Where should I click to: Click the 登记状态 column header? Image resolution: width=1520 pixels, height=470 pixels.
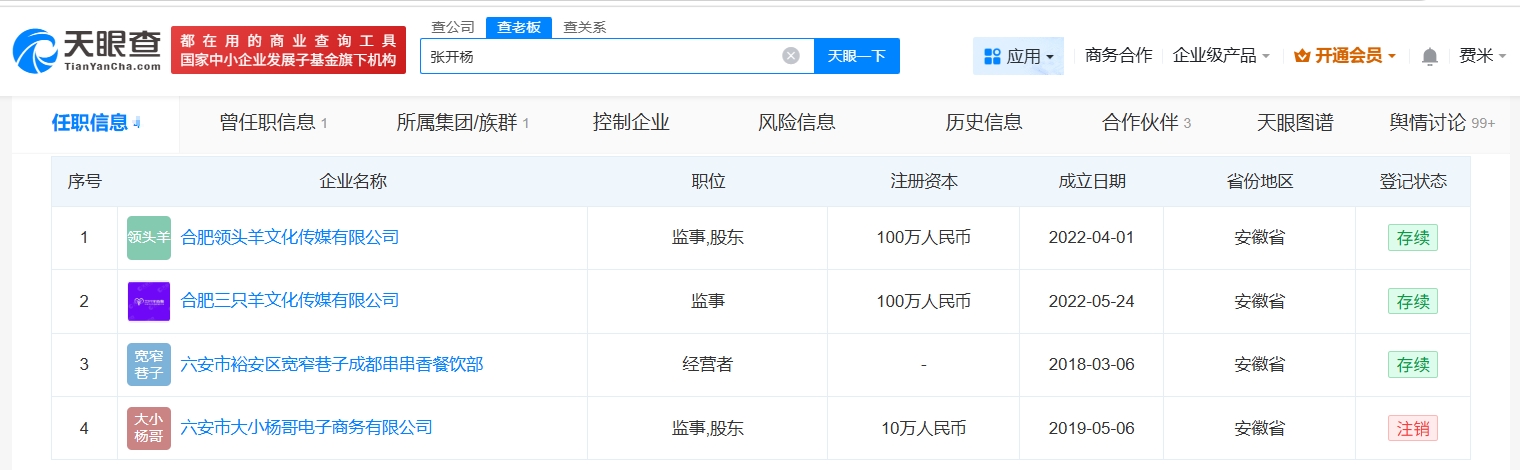pyautogui.click(x=1413, y=181)
